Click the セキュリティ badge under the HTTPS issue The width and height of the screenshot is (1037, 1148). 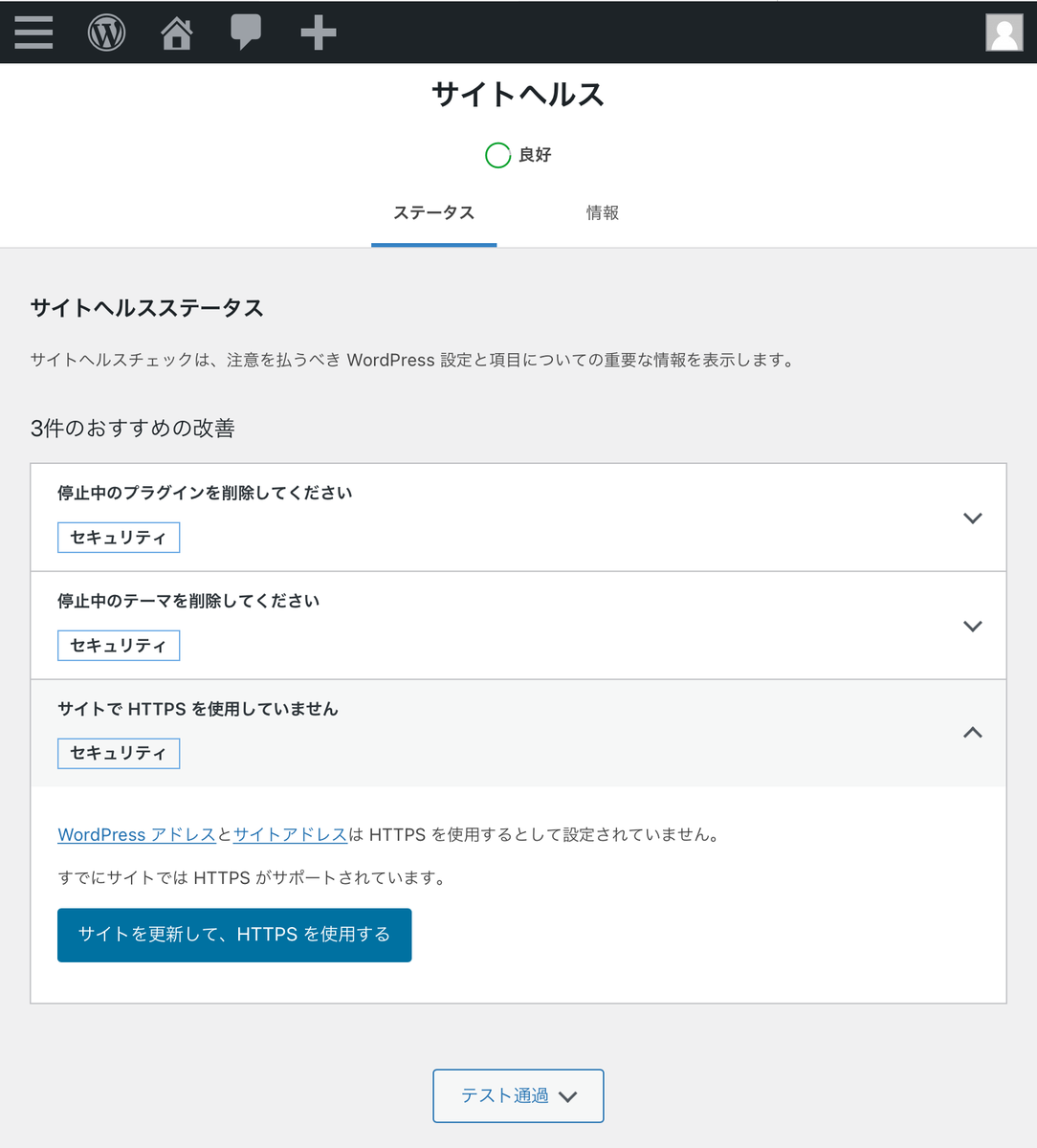click(119, 753)
